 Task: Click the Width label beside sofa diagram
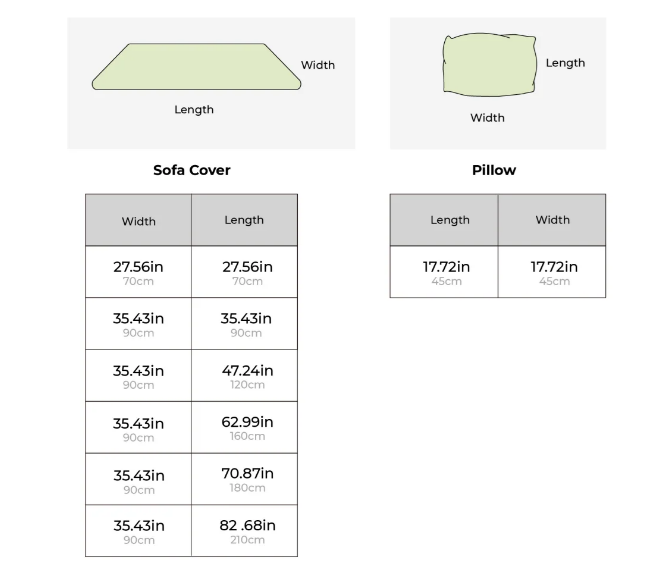pyautogui.click(x=318, y=65)
